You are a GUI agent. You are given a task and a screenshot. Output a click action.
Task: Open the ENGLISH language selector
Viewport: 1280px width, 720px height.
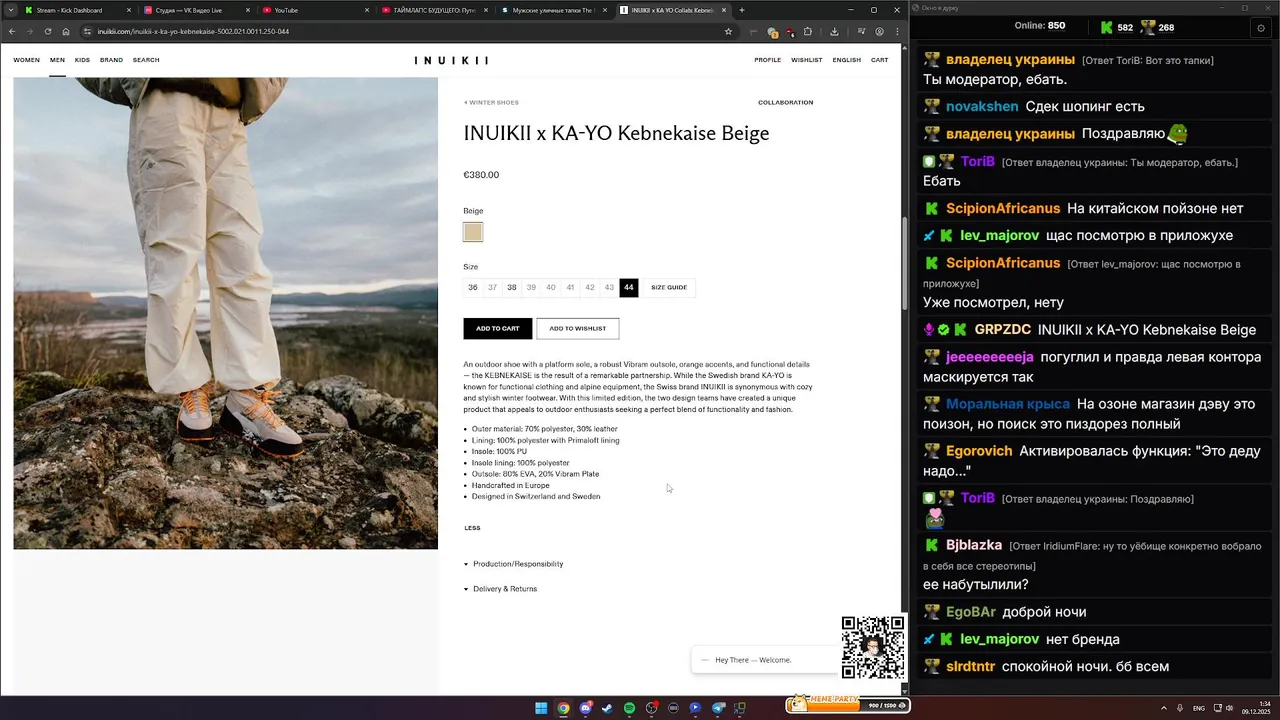tap(847, 60)
